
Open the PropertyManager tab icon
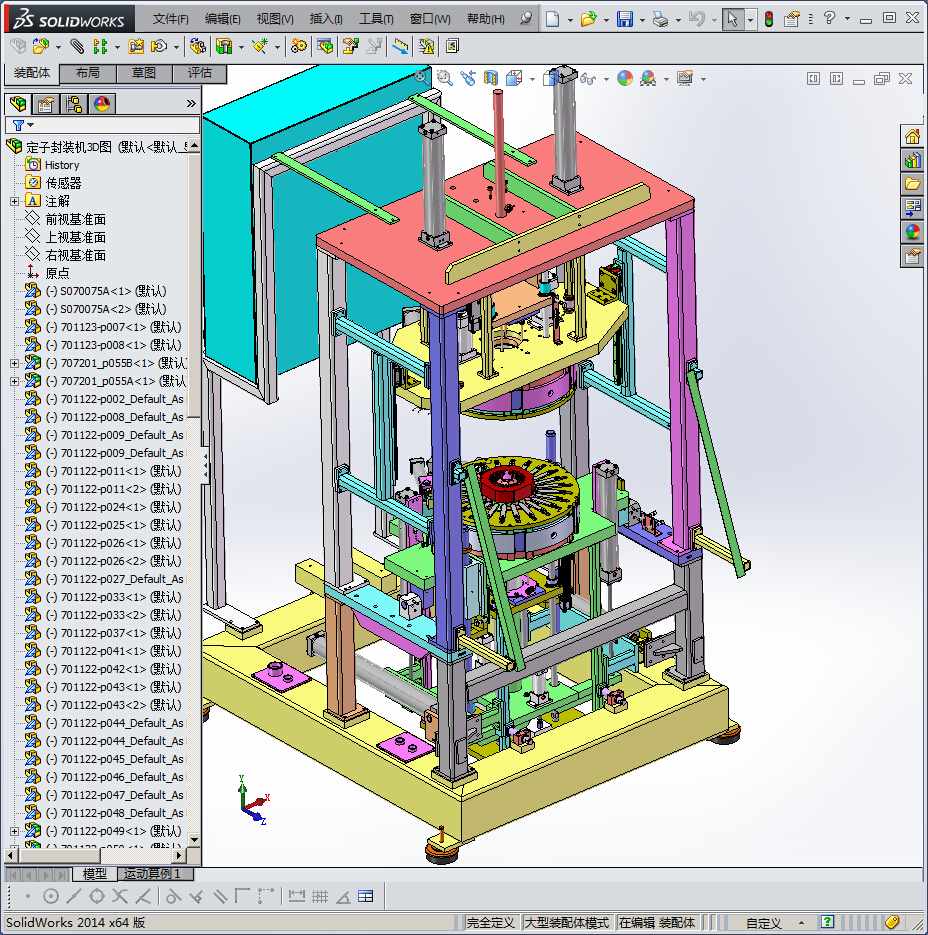tap(46, 104)
